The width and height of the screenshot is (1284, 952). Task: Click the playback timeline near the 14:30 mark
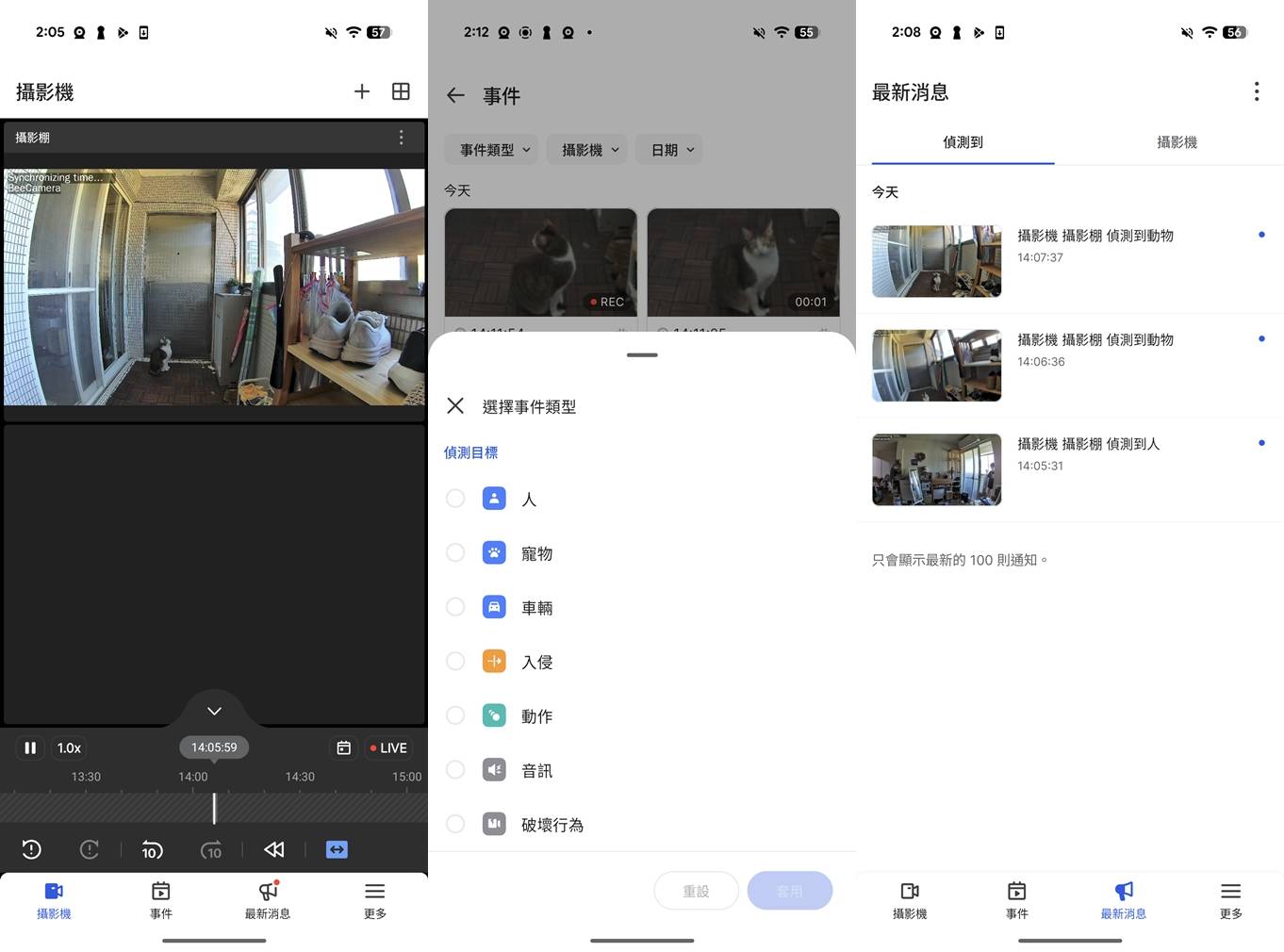[x=300, y=807]
